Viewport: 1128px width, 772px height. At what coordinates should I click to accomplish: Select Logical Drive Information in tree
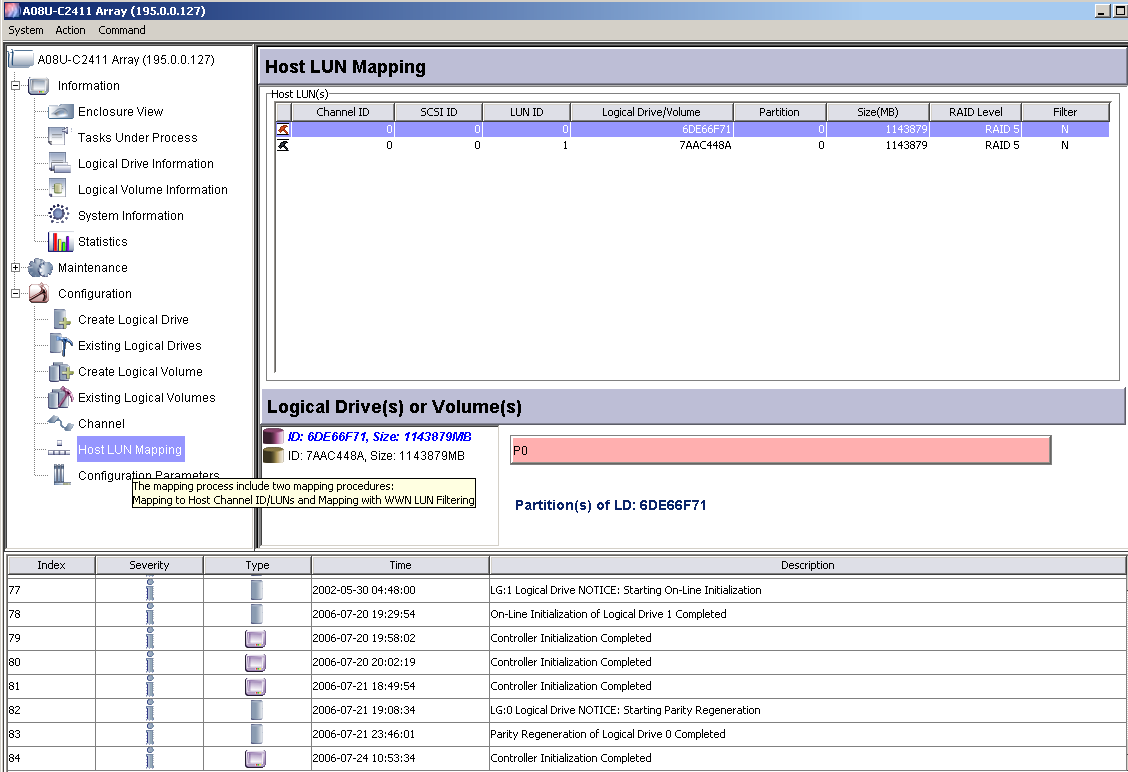146,164
